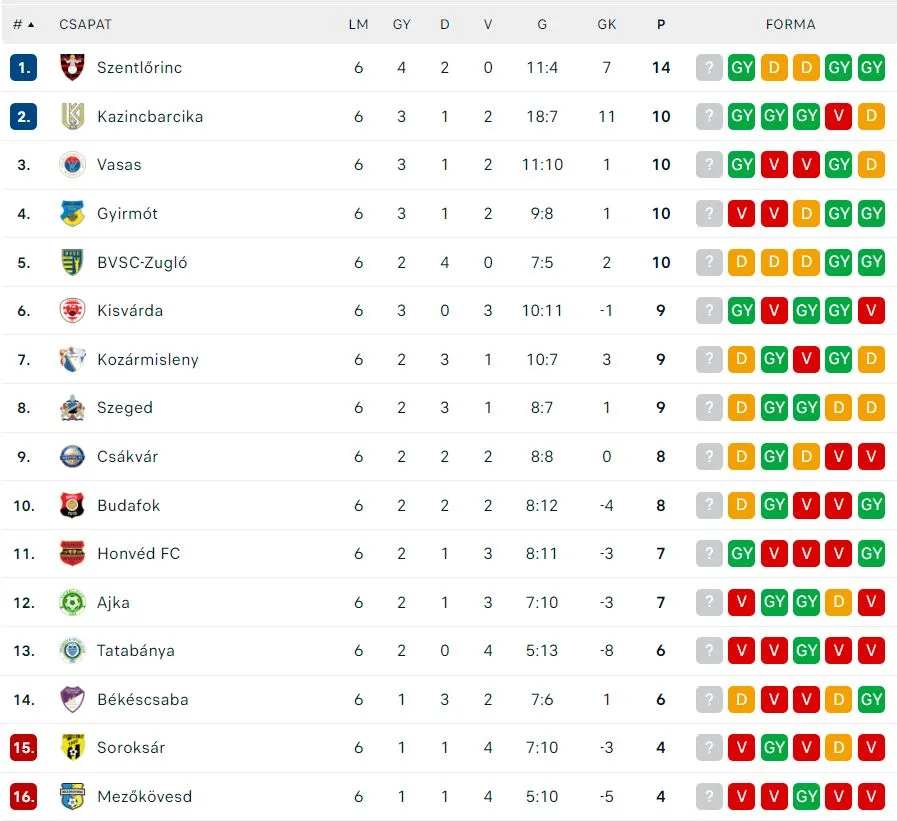Click the BVSC-Zugló crest icon

(x=72, y=262)
